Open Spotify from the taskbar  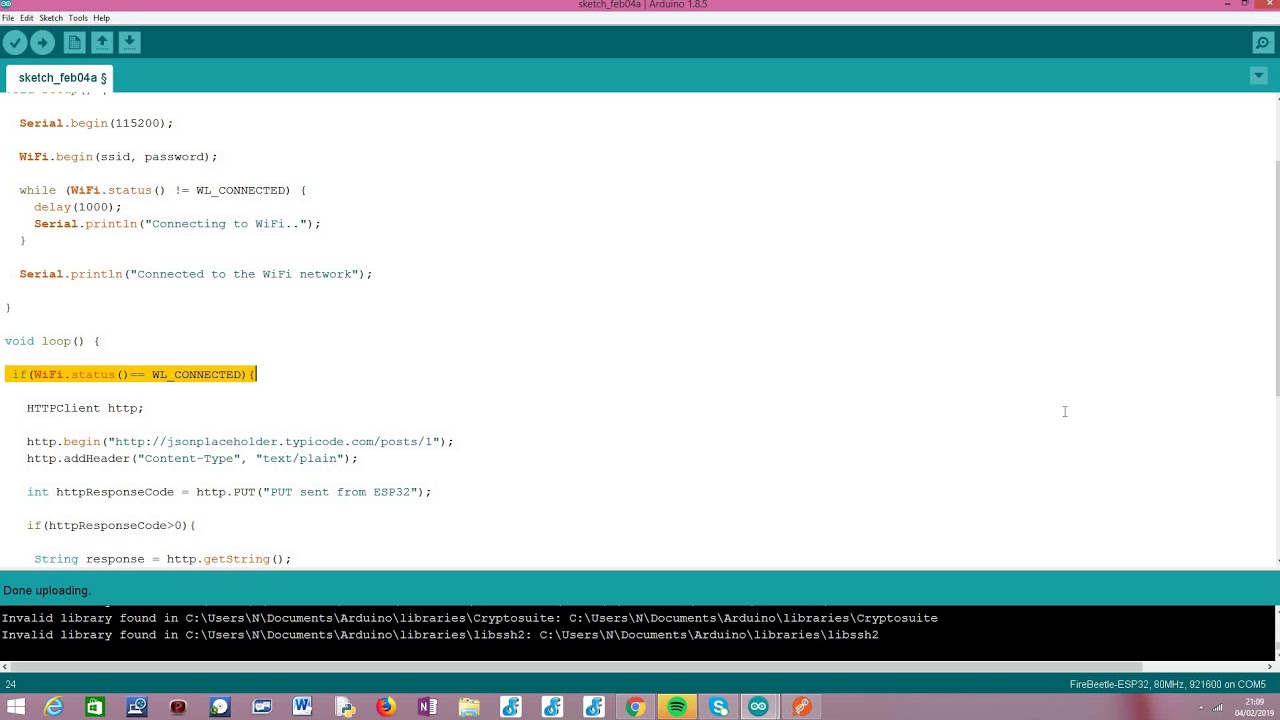coord(677,707)
